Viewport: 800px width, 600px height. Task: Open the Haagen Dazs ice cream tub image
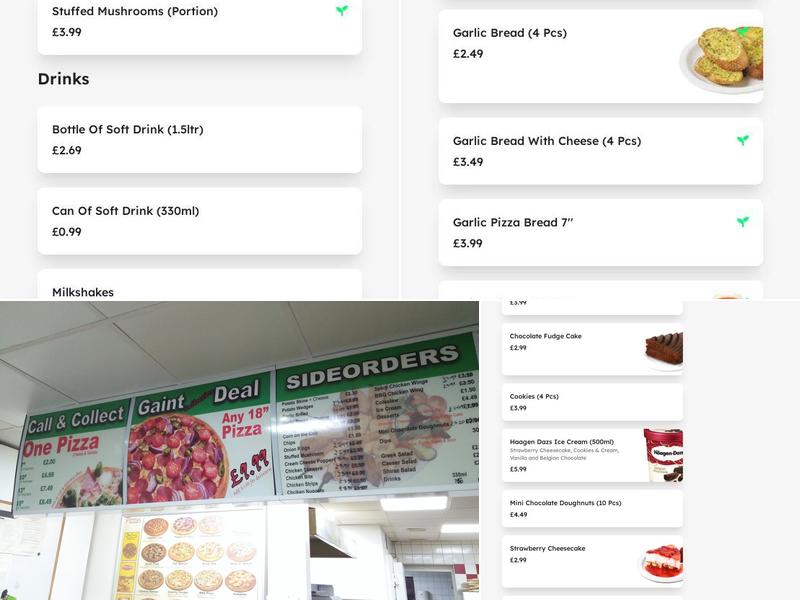tap(663, 455)
